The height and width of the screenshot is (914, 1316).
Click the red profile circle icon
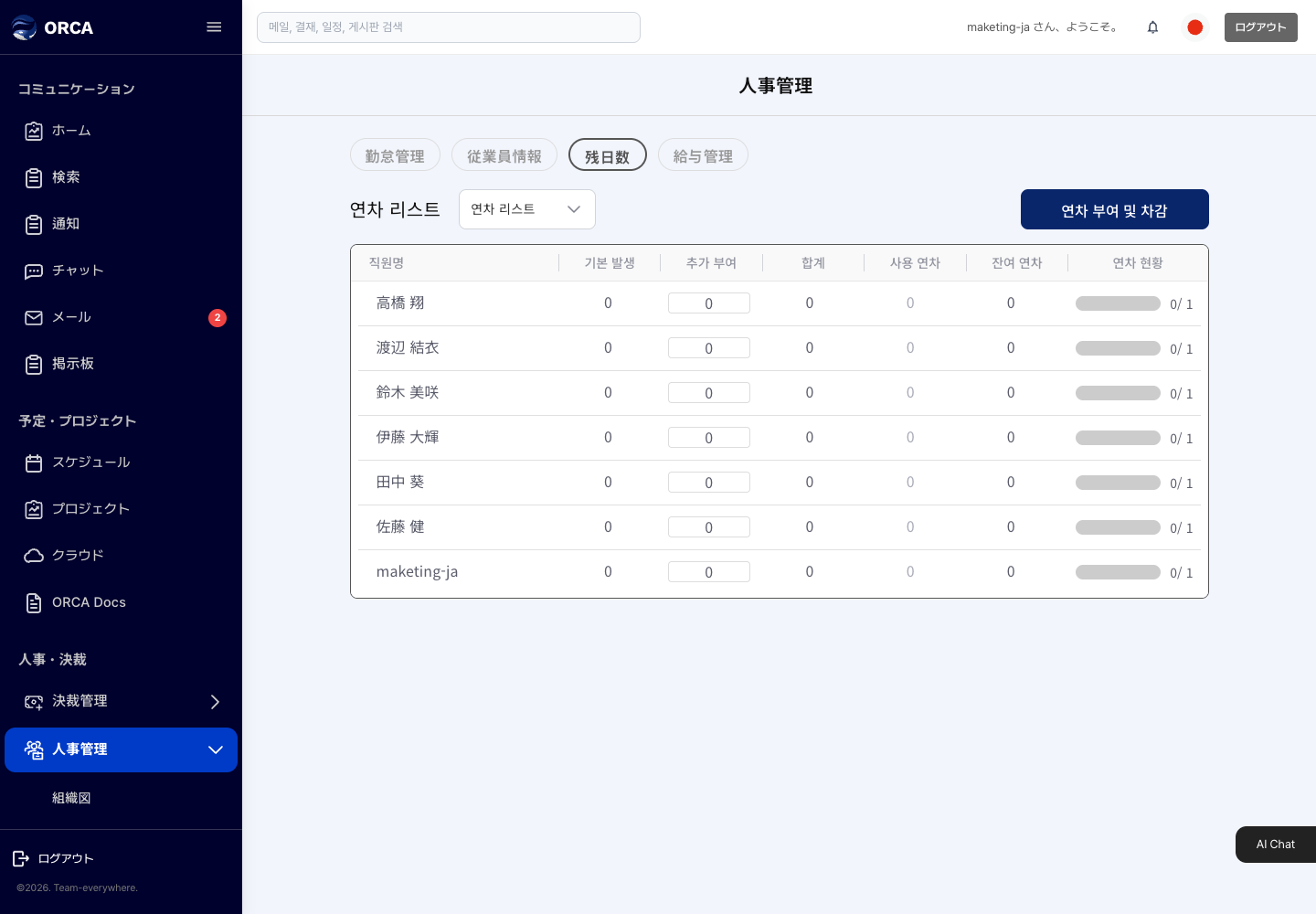click(x=1194, y=27)
